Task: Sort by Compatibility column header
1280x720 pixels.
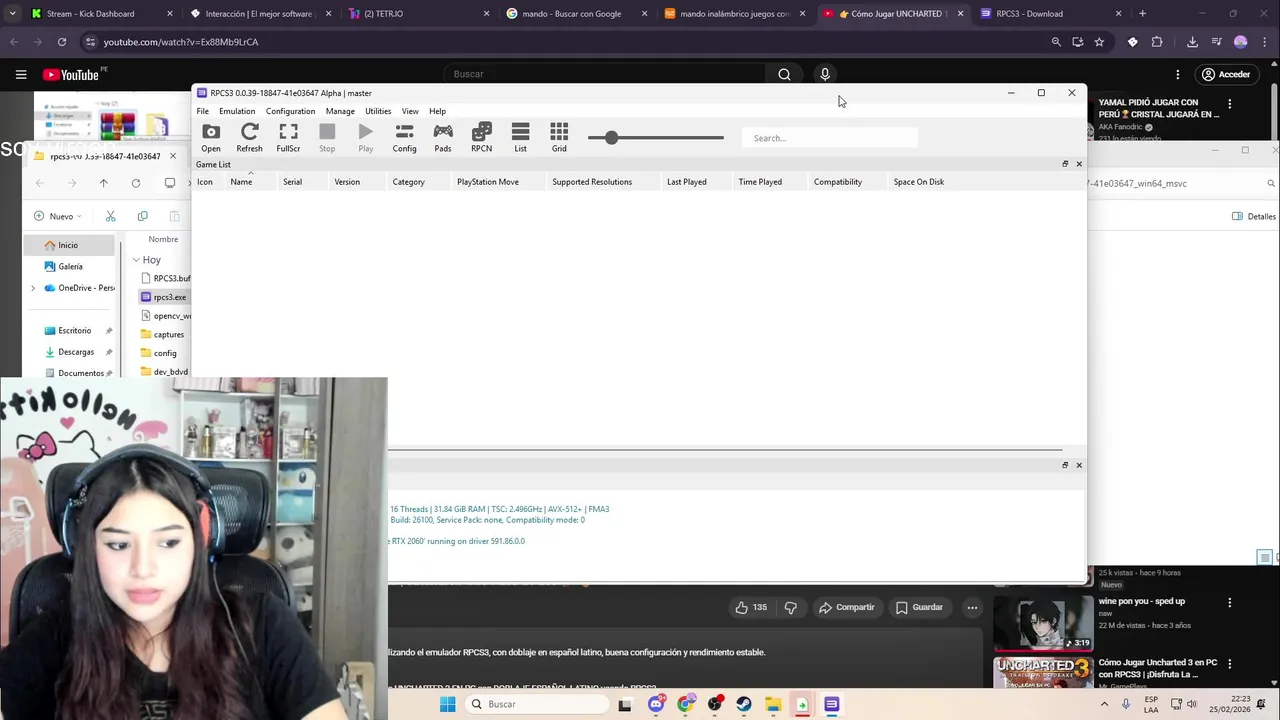Action: click(838, 182)
